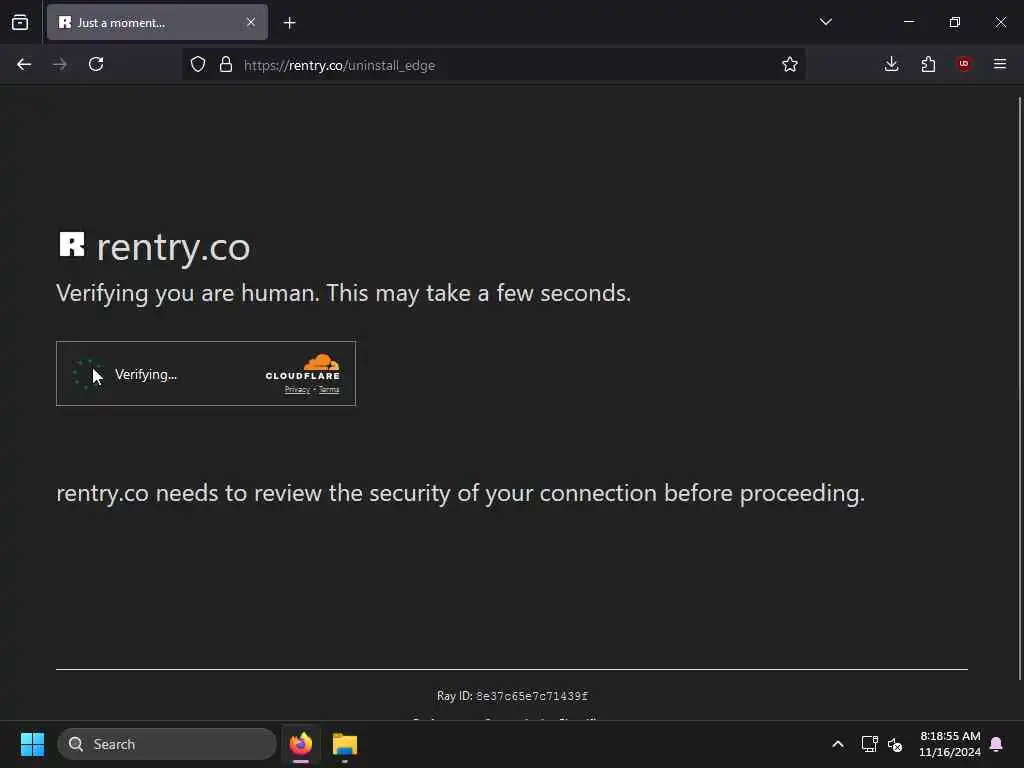Open Firefox application hamburger menu
This screenshot has height=768, width=1024.
(1000, 64)
